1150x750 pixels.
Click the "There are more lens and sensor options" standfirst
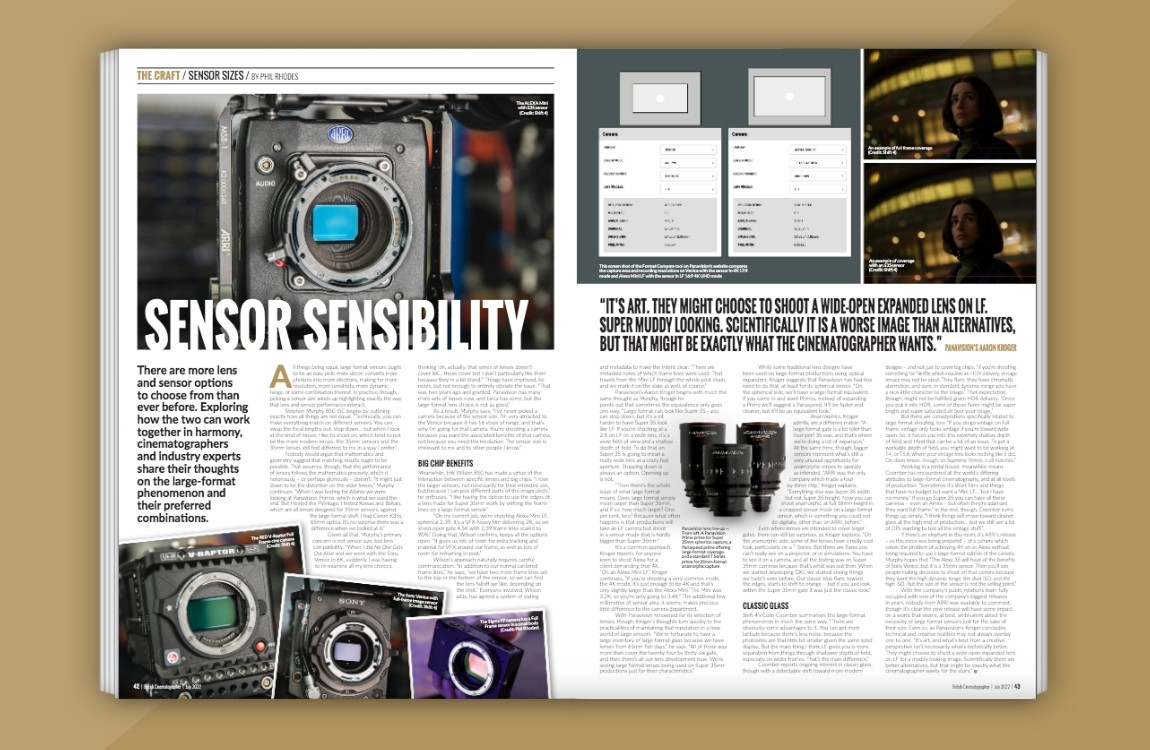(x=194, y=444)
